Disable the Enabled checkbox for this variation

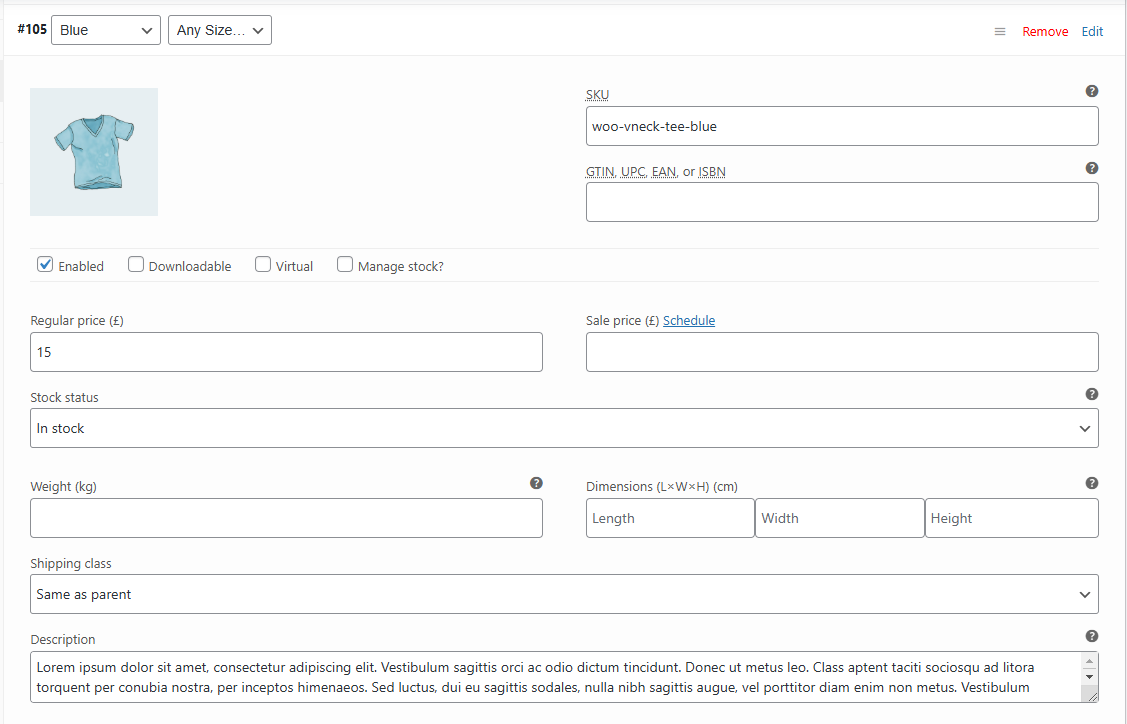click(x=45, y=264)
